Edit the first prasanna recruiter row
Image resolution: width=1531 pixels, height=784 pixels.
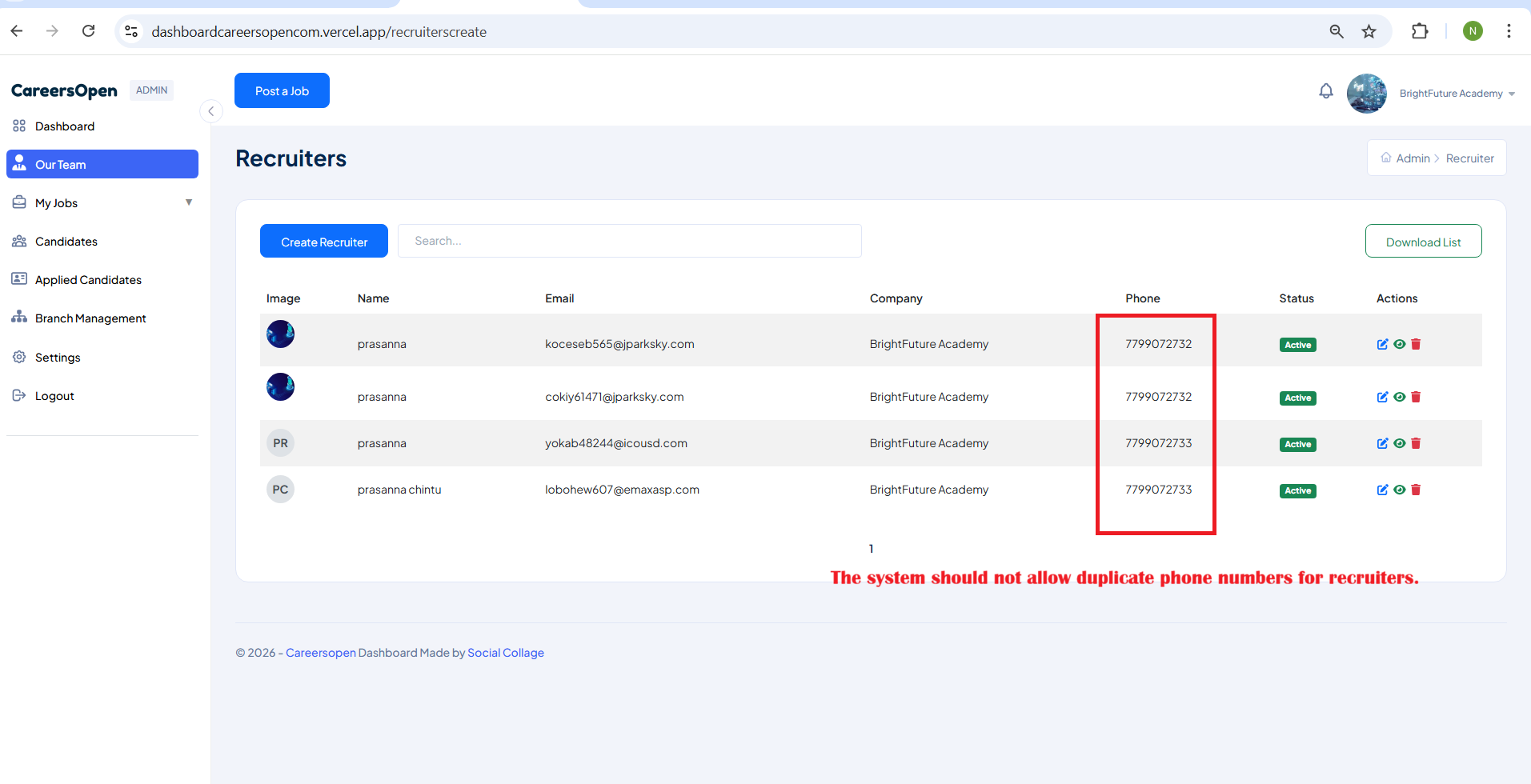click(1382, 344)
